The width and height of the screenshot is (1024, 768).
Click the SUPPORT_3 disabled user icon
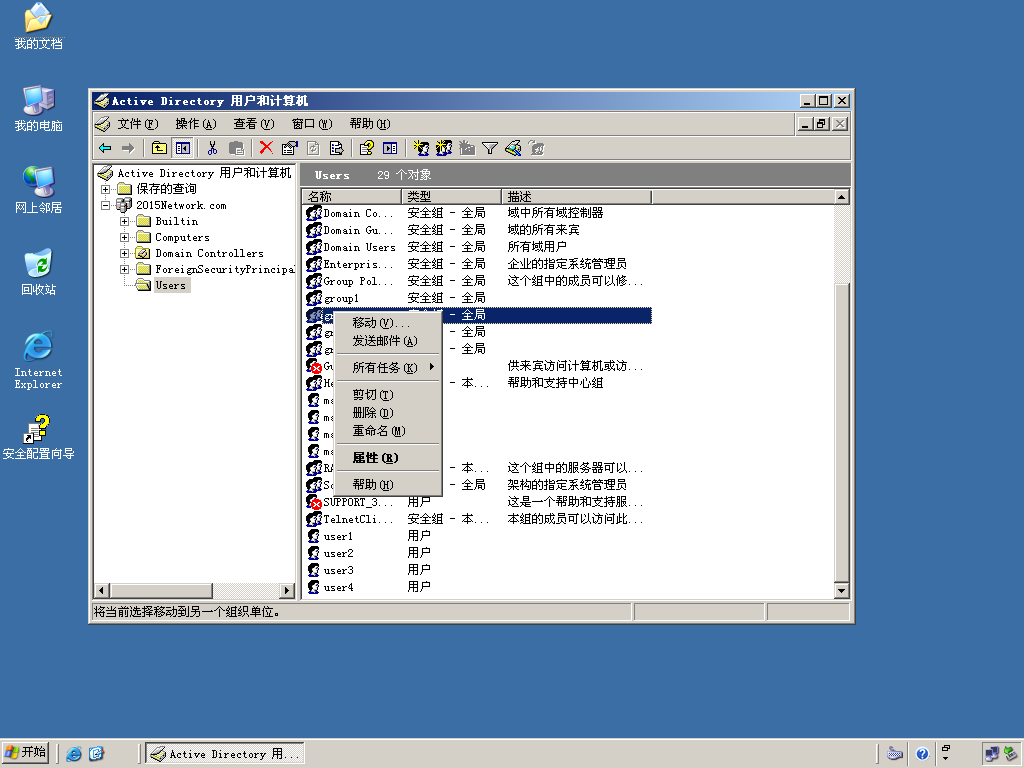[x=314, y=502]
